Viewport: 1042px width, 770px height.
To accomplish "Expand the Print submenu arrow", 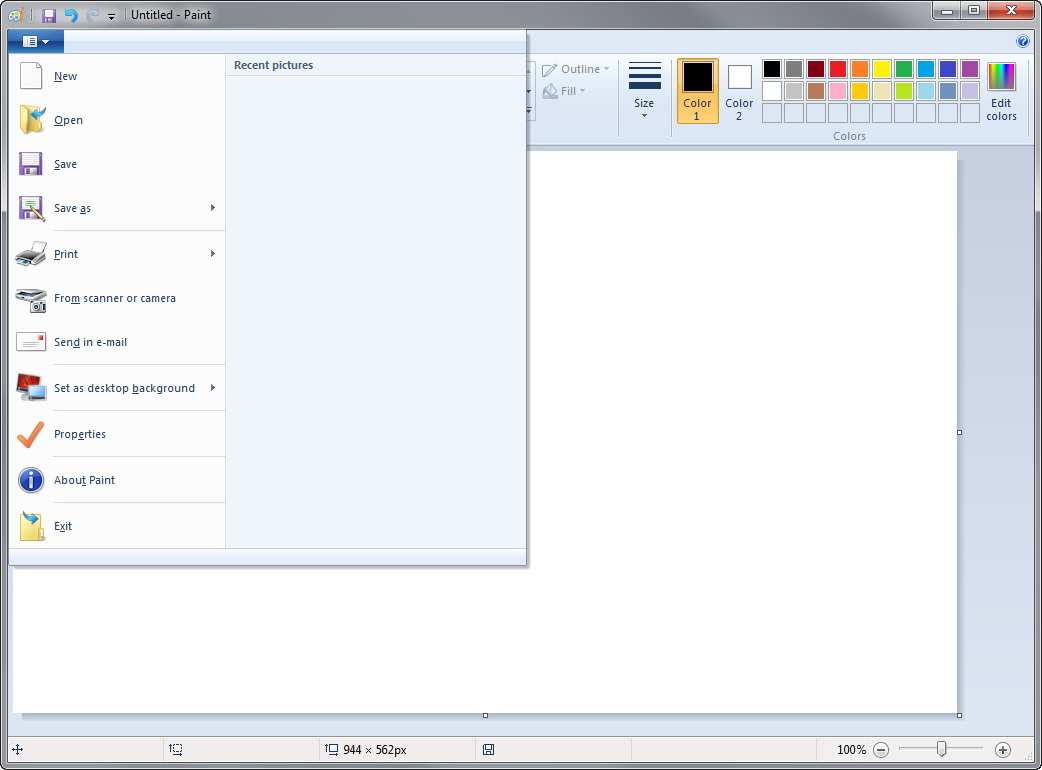I will pyautogui.click(x=213, y=254).
